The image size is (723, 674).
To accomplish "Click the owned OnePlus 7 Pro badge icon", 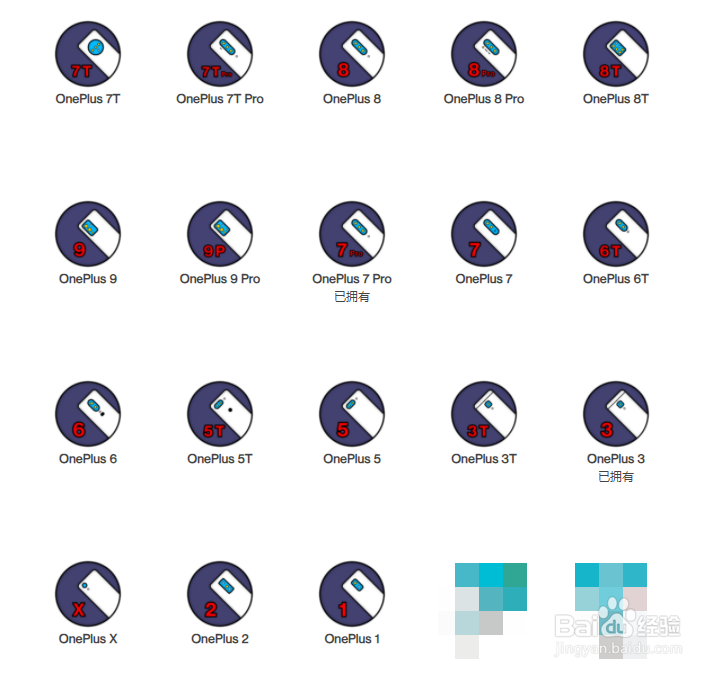I will point(352,234).
